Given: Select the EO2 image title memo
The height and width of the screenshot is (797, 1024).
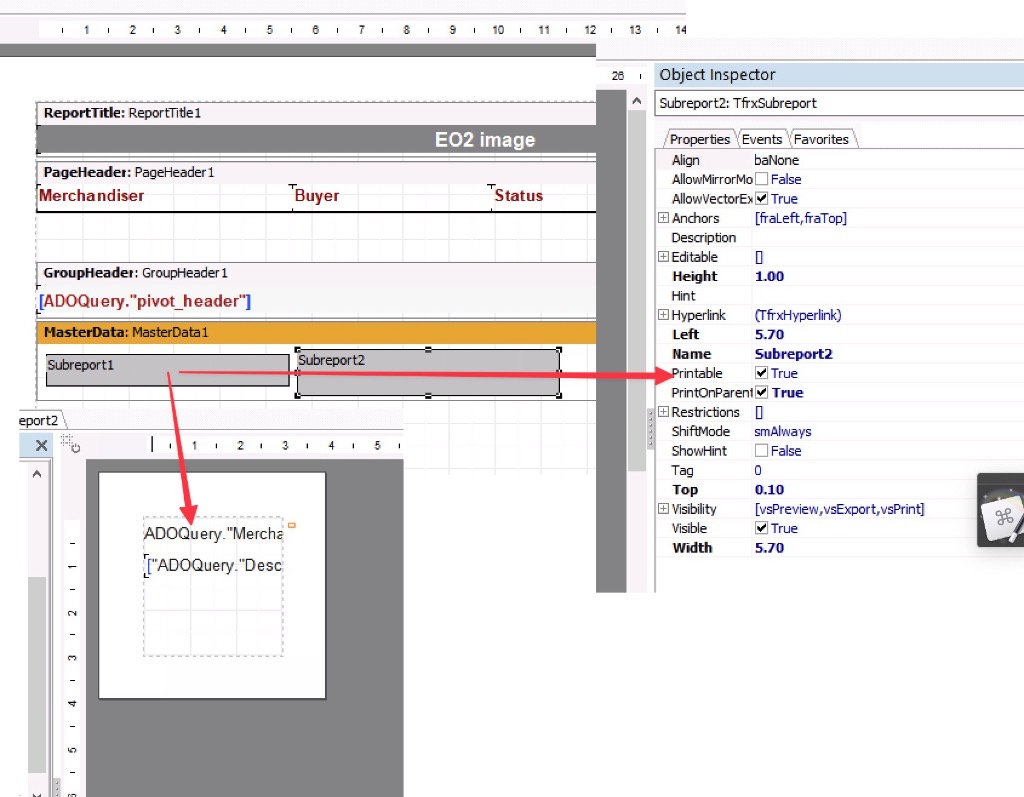Looking at the screenshot, I should tap(317, 139).
